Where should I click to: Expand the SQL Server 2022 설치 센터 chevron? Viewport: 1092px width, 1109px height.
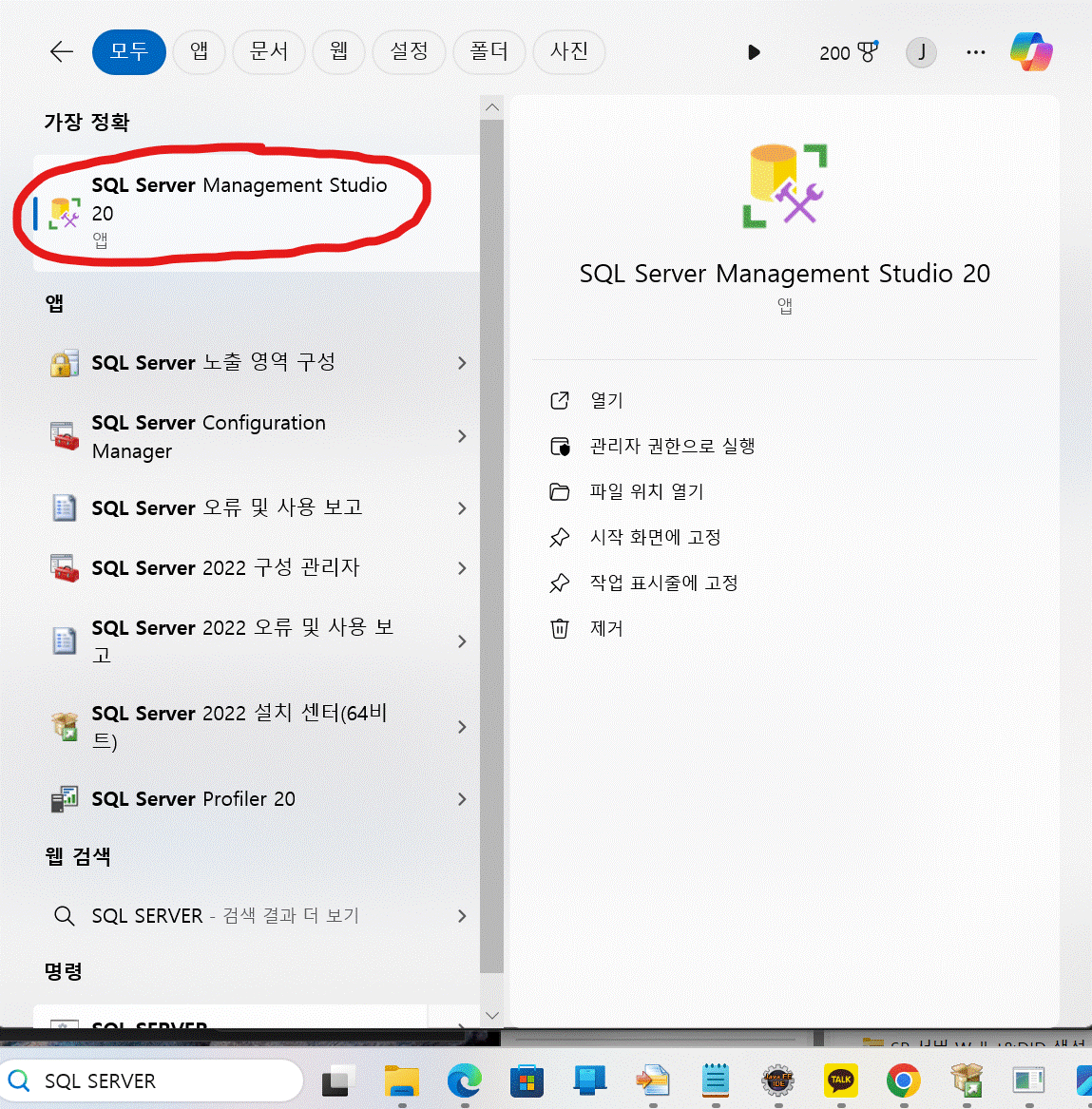[x=462, y=727]
